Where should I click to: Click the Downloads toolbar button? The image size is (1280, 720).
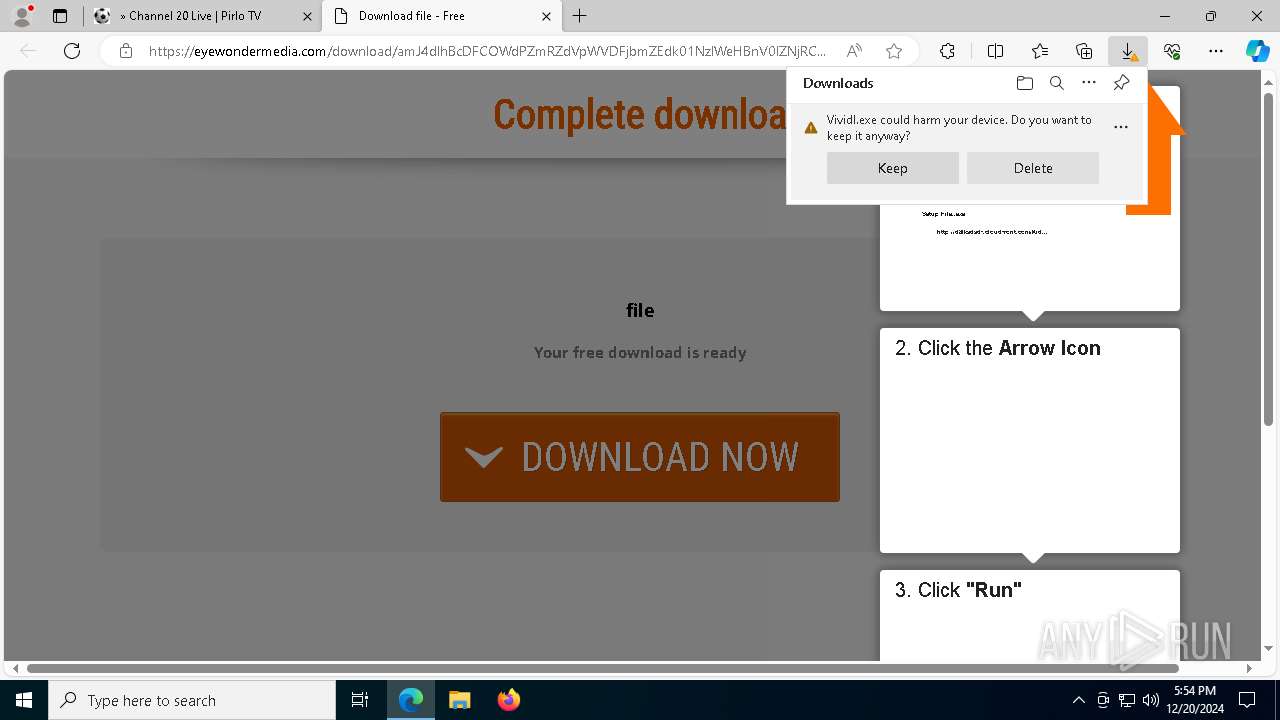pyautogui.click(x=1128, y=51)
